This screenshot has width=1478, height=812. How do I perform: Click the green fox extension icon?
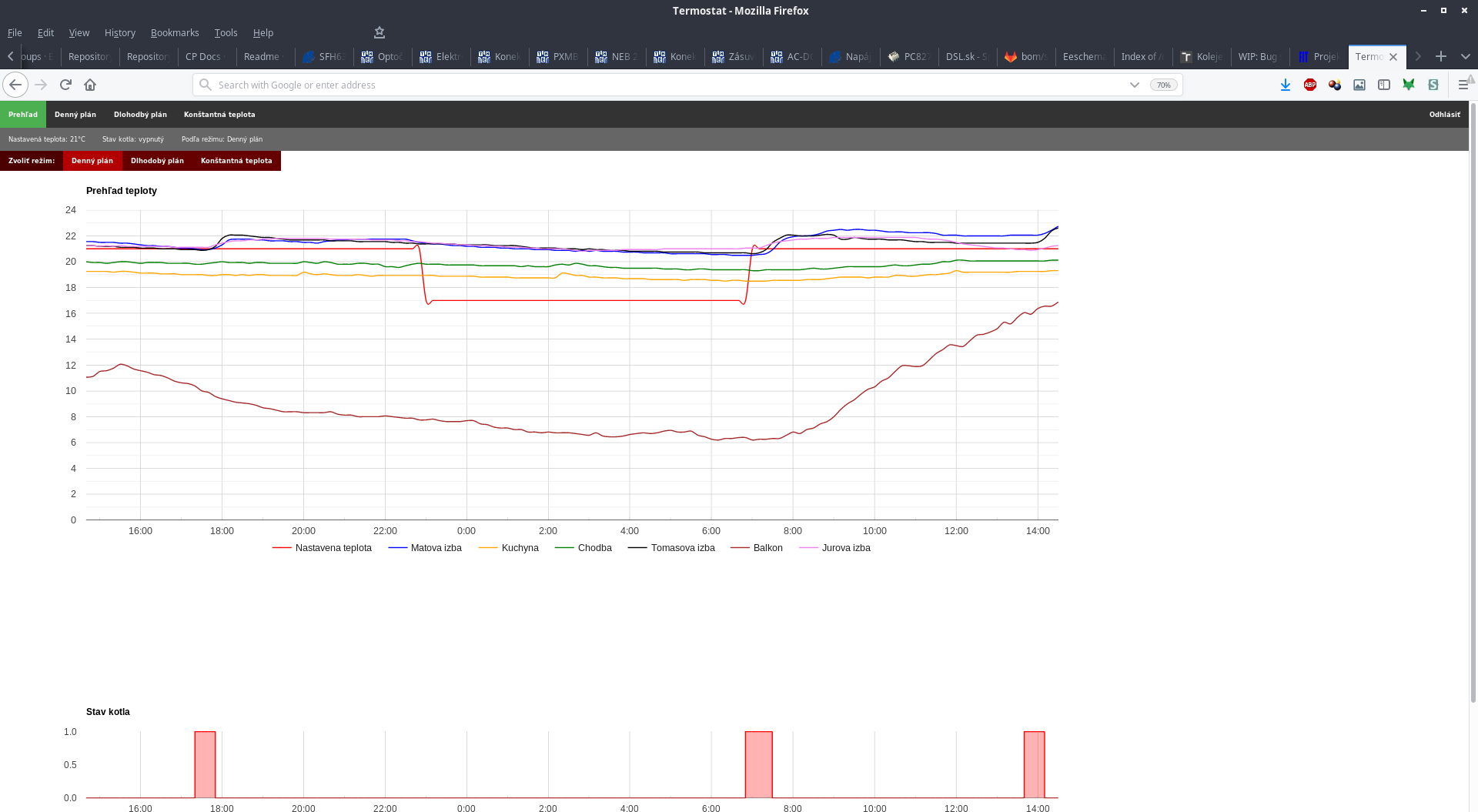[1408, 85]
